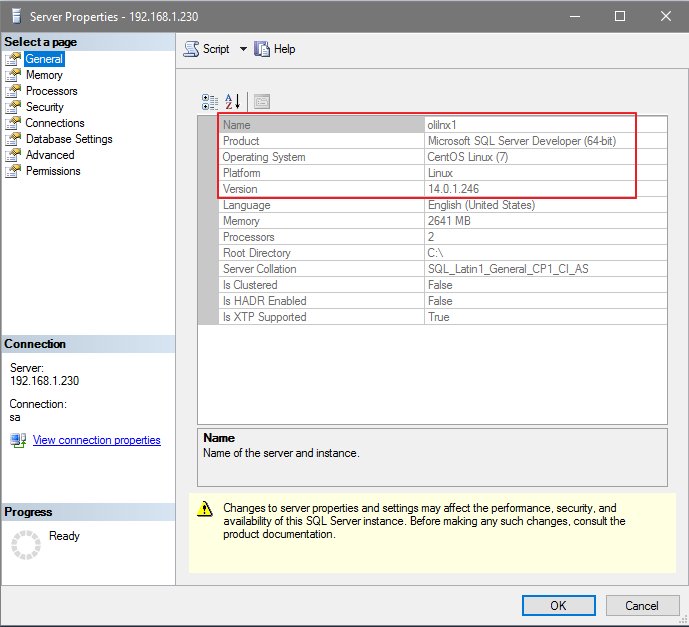Viewport: 689px width, 627px height.
Task: Select the Is HADR Enabled row
Action: (442, 301)
